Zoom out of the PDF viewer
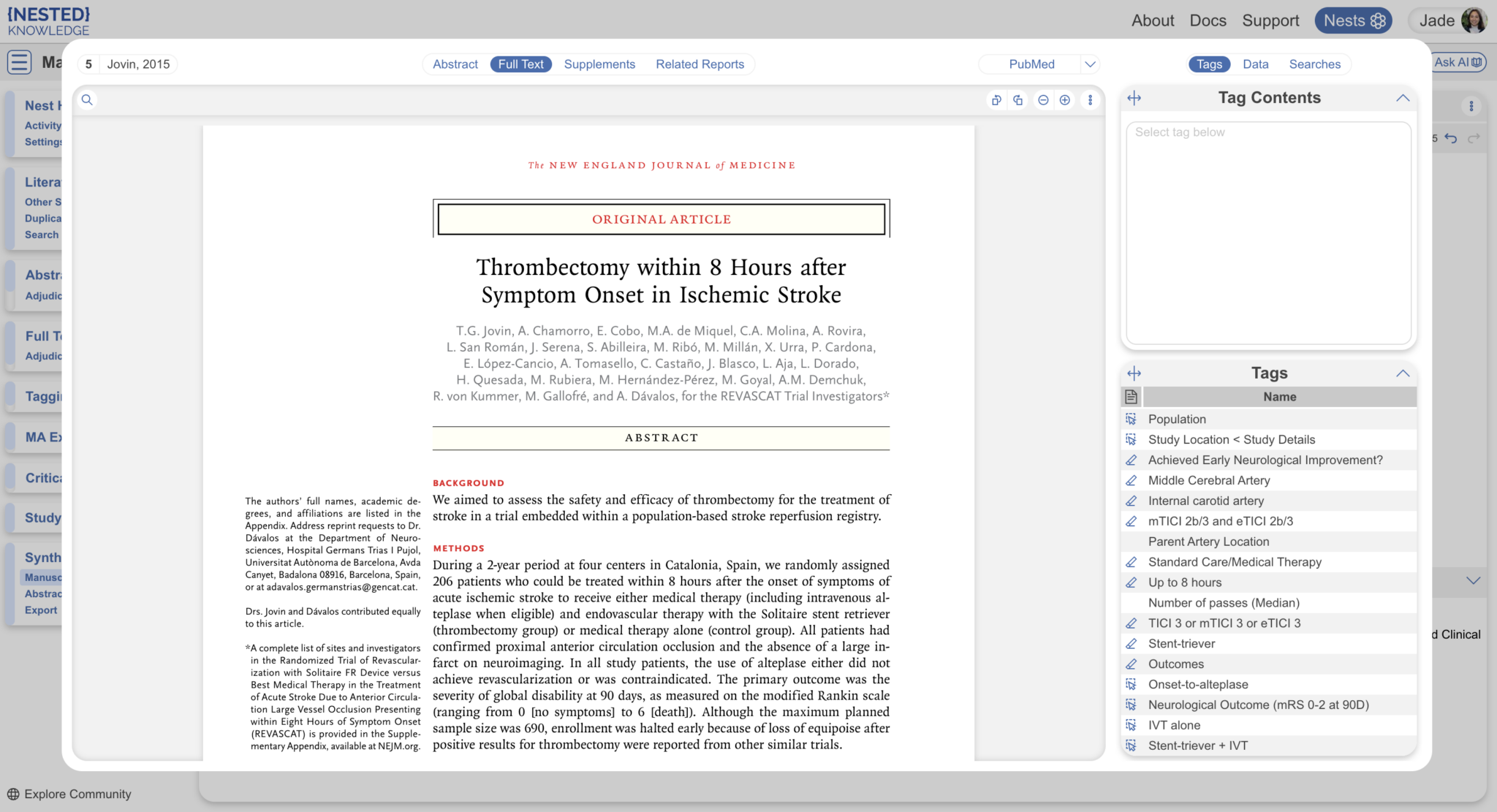The image size is (1497, 812). coord(1043,100)
